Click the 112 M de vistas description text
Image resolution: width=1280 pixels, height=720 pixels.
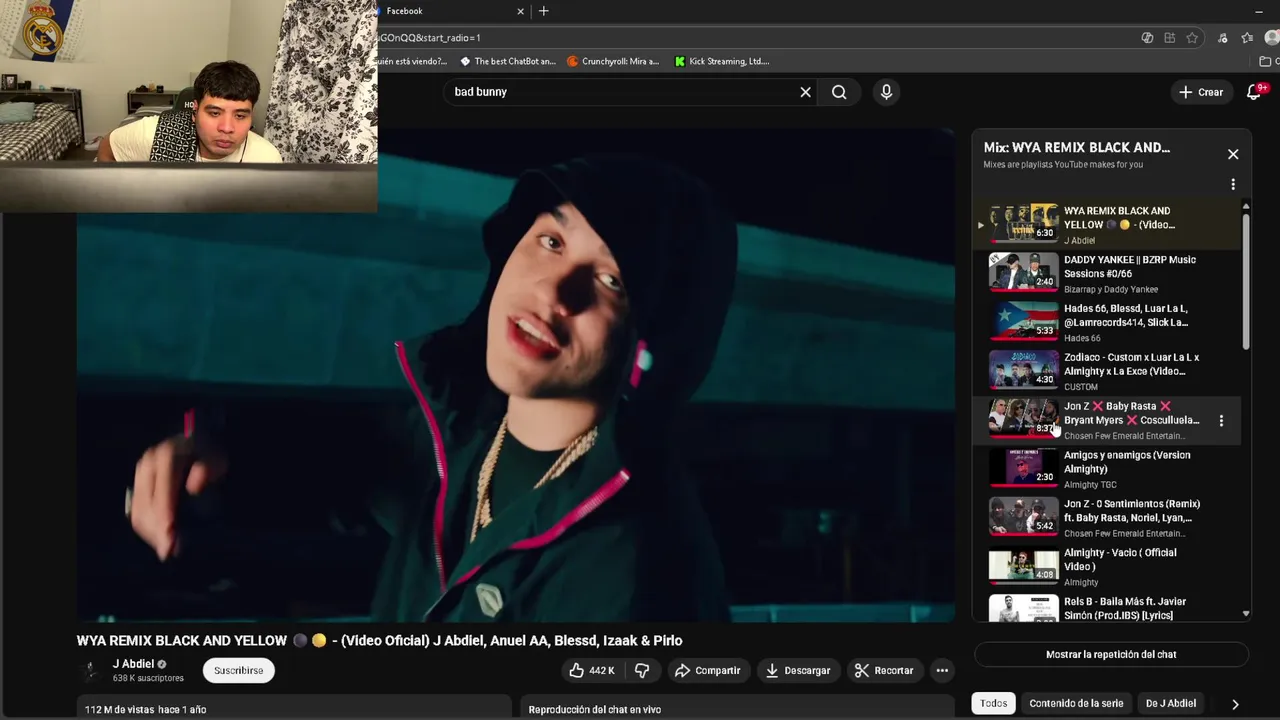coord(145,709)
